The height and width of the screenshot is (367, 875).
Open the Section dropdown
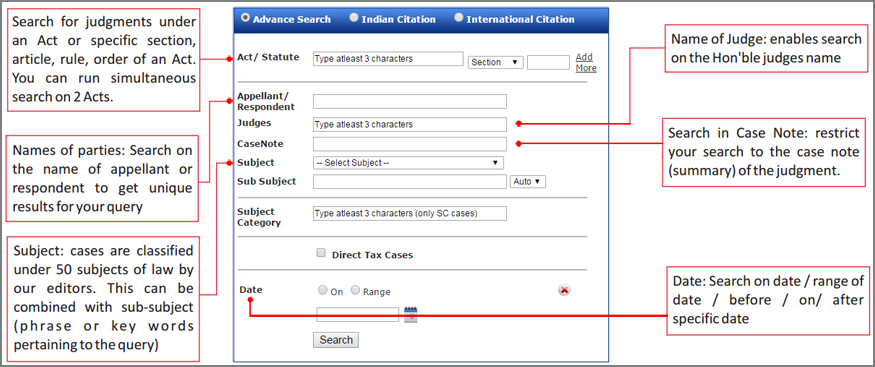(x=496, y=62)
